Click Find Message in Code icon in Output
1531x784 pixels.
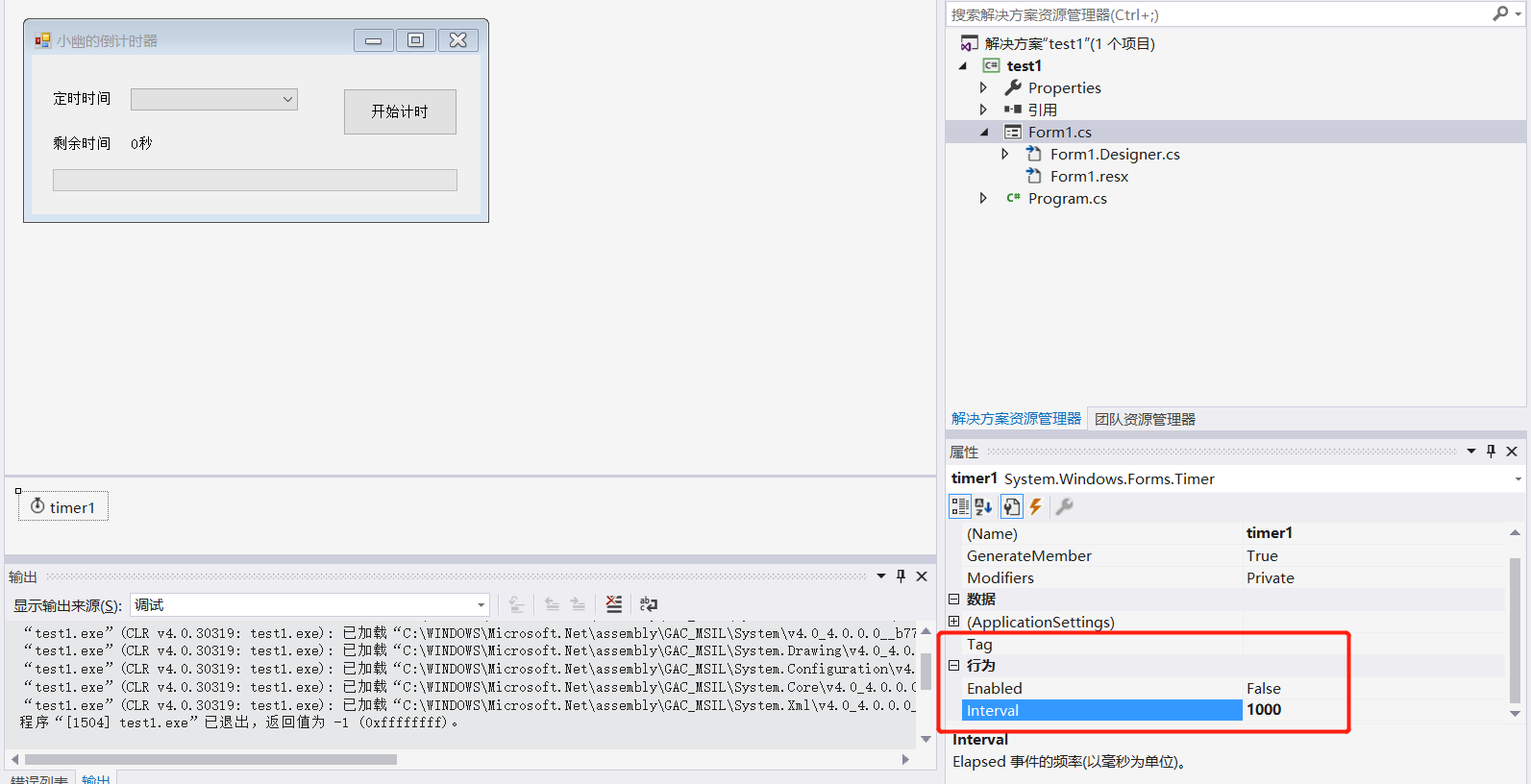point(516,604)
